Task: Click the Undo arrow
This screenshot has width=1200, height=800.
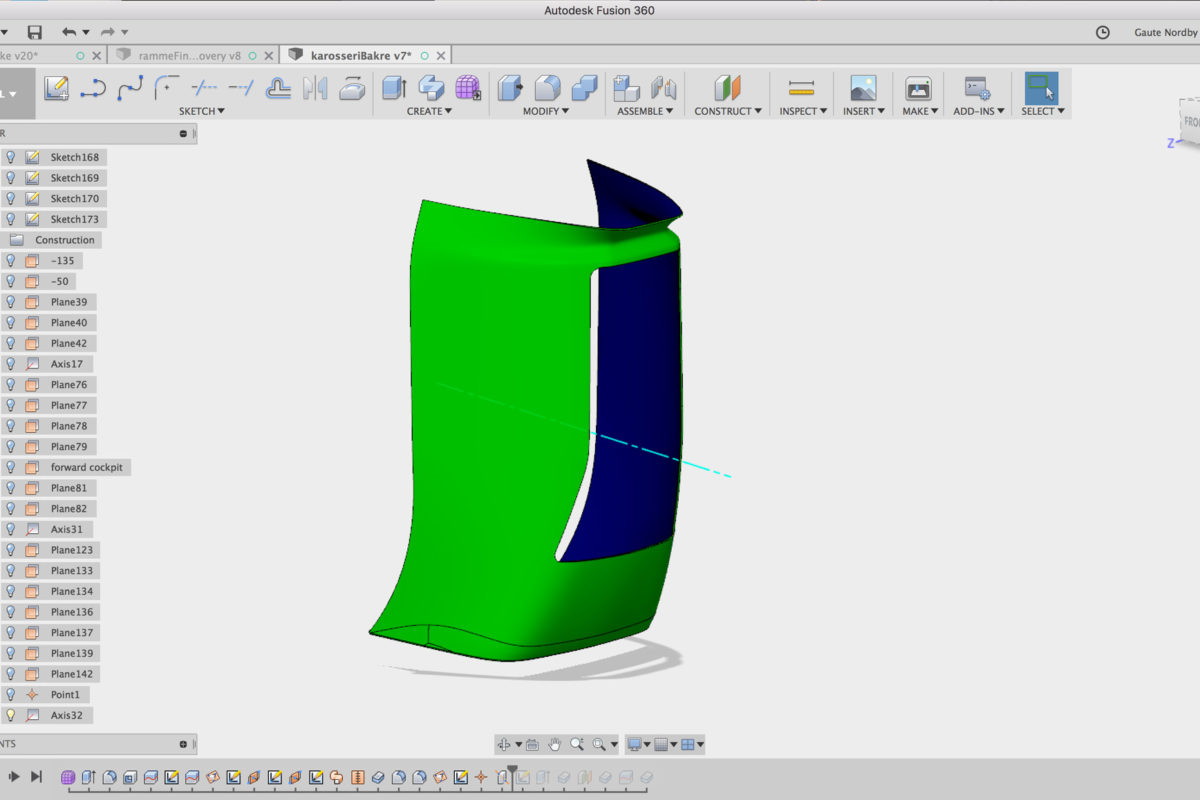Action: coord(69,33)
